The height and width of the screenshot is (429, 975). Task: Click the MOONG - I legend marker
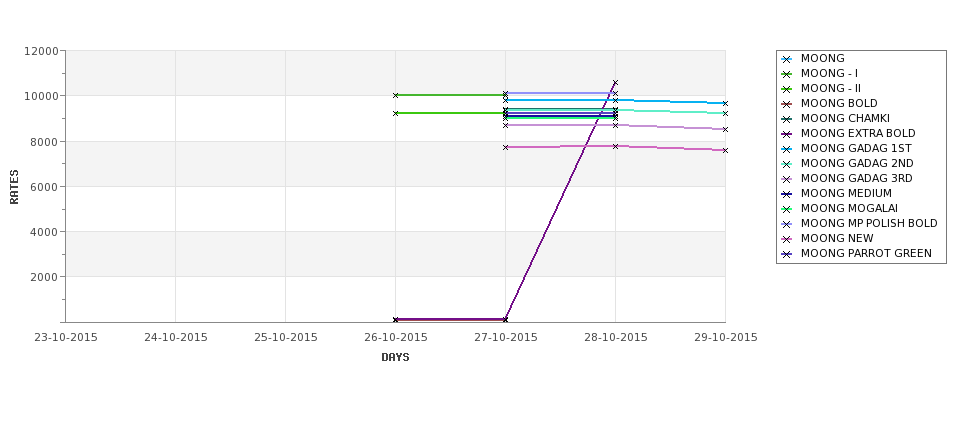click(787, 74)
